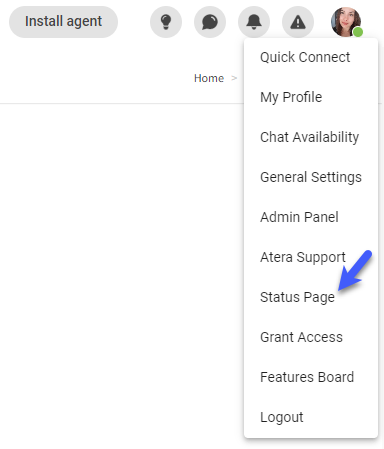Choose Chat Availability in the dropdown

click(311, 137)
